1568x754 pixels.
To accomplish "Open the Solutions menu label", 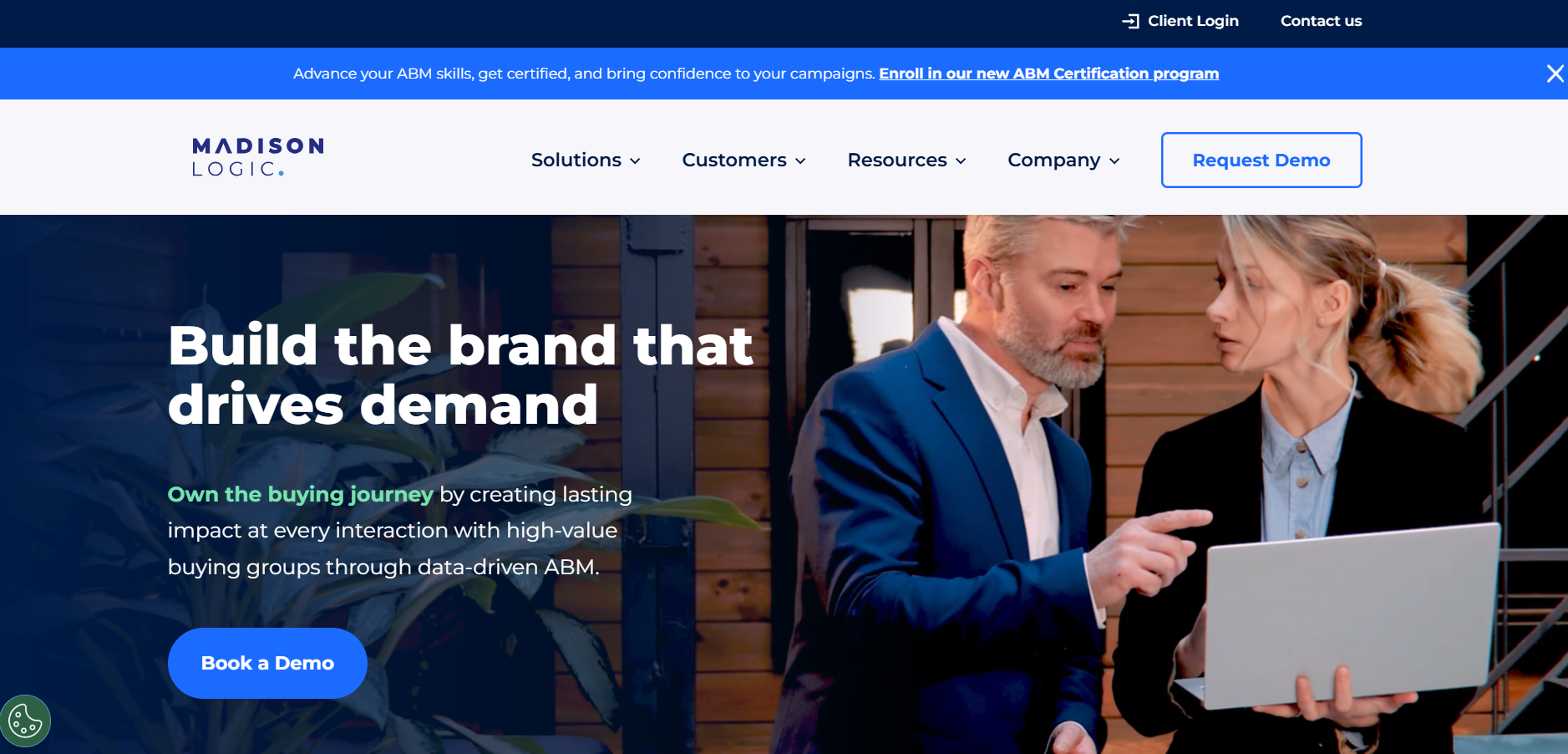I will tap(576, 160).
